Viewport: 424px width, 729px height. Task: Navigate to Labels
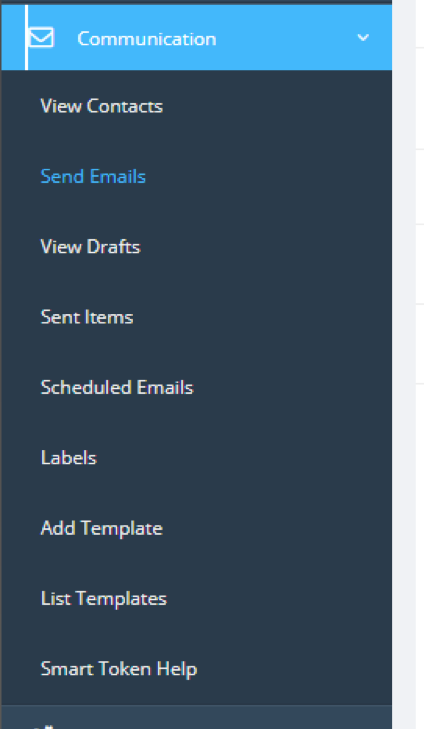(69, 457)
